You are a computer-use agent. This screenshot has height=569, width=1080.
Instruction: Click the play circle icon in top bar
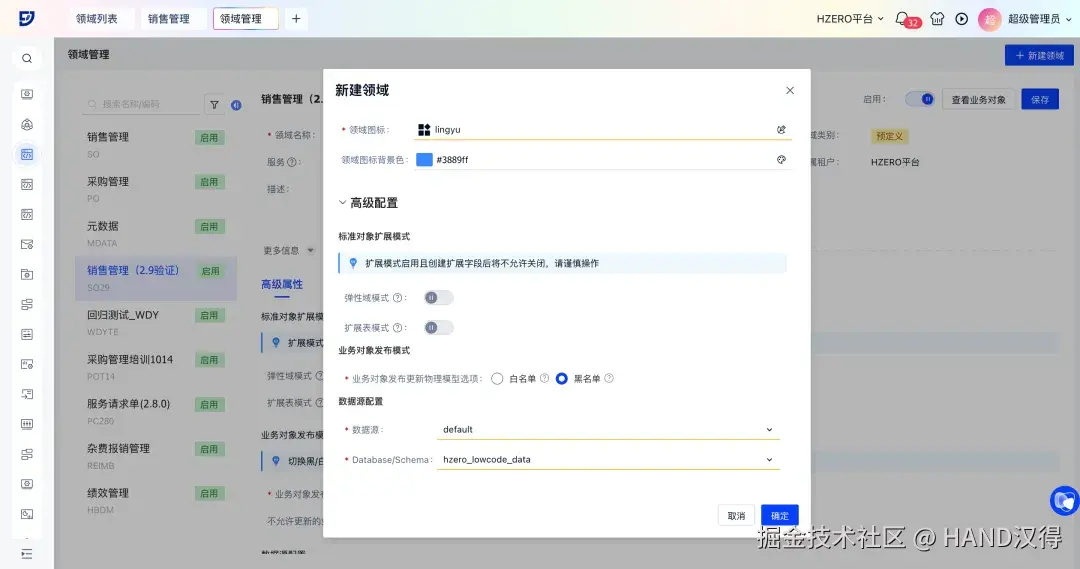pyautogui.click(x=962, y=19)
